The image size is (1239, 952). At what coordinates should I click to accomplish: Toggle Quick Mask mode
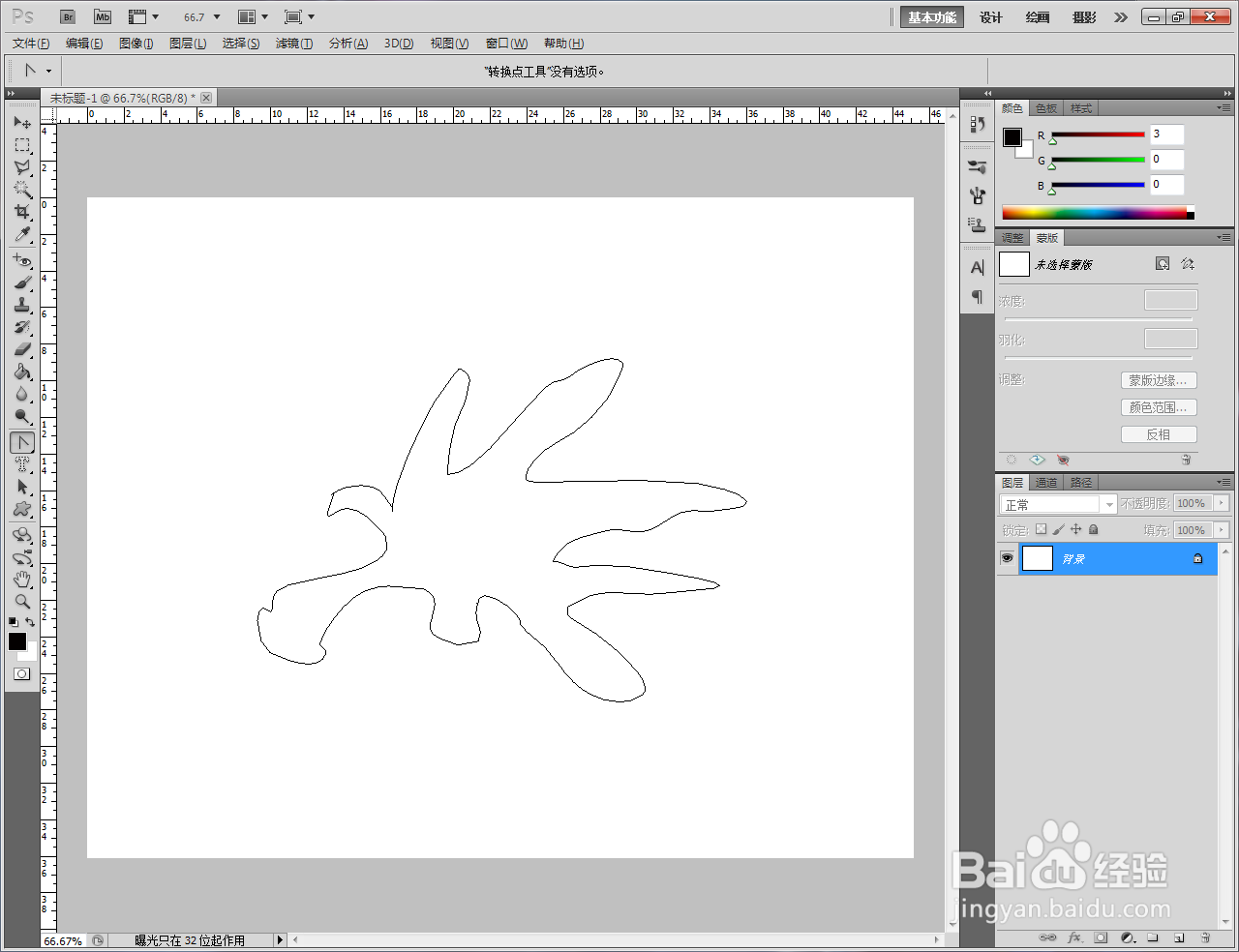coord(21,674)
